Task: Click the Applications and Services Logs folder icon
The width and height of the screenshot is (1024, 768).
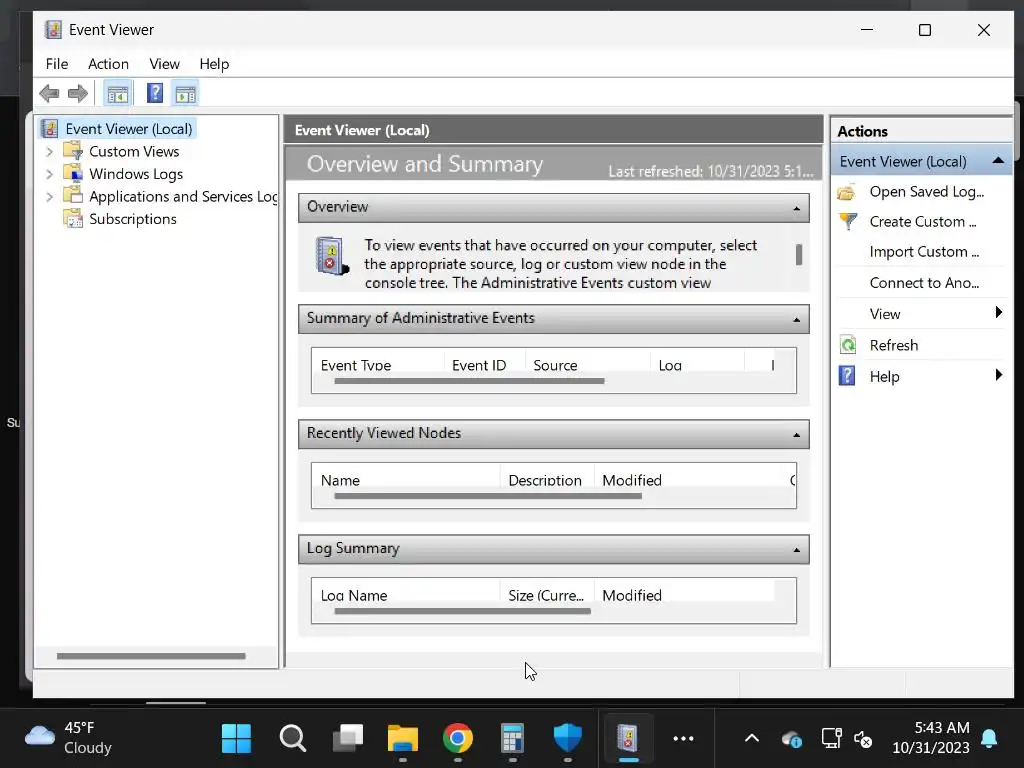Action: [72, 196]
